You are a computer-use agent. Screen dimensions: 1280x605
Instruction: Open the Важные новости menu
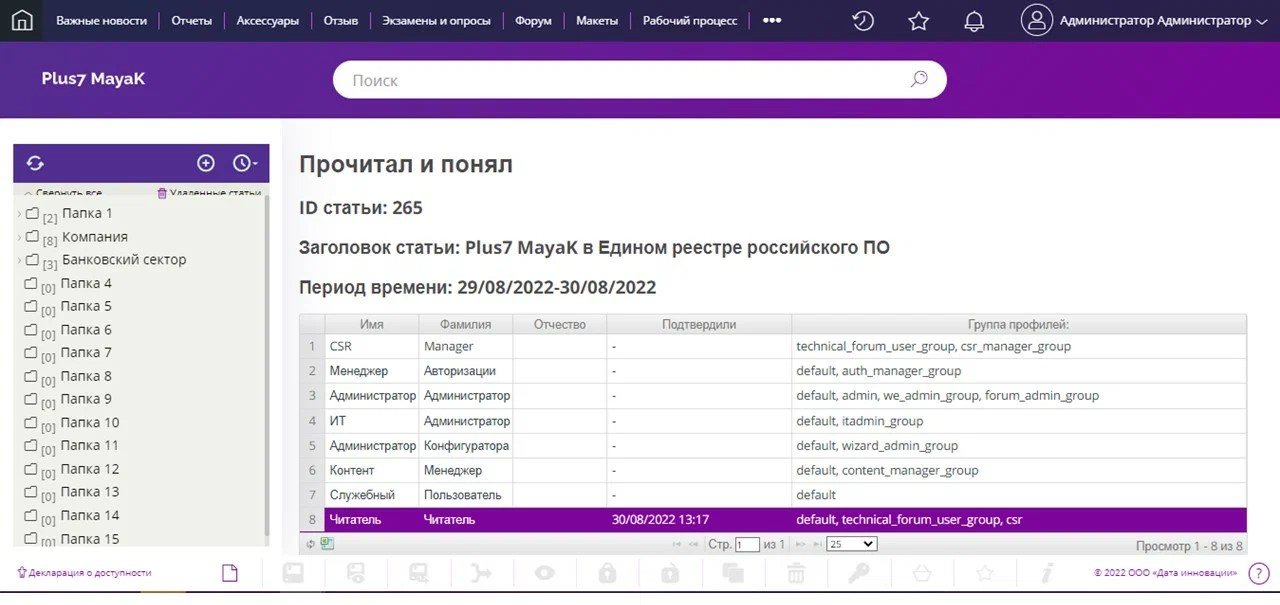coord(101,20)
